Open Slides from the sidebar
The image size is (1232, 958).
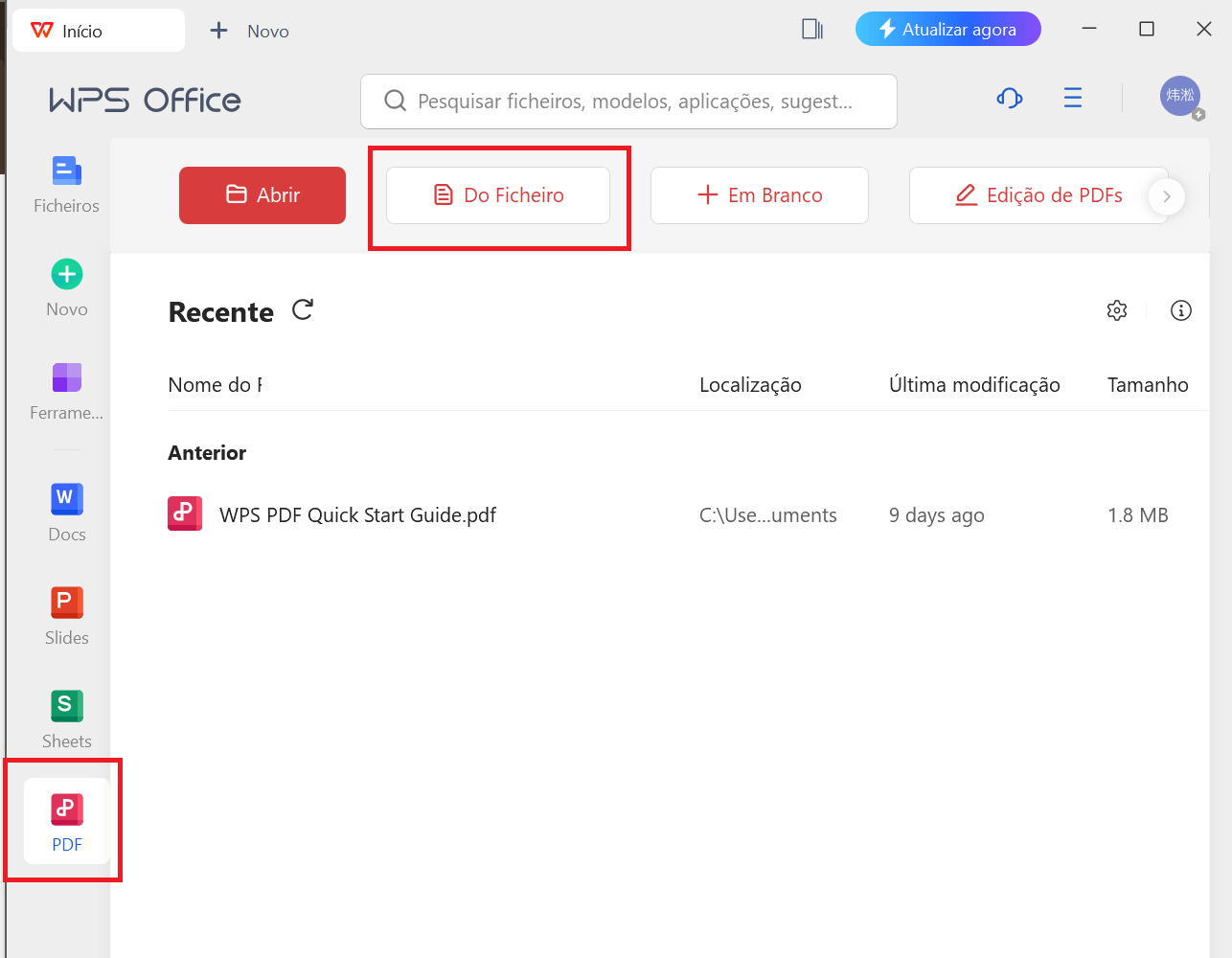pos(66,618)
